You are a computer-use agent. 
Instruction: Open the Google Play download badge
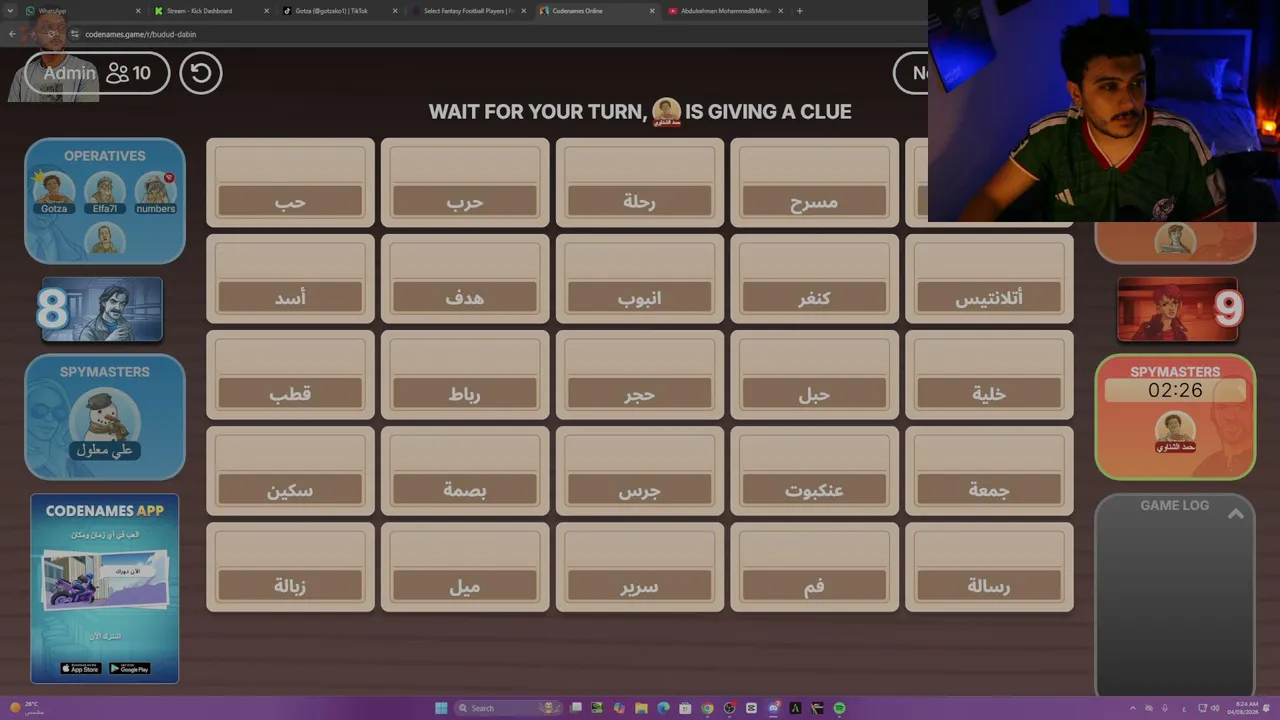pos(129,668)
